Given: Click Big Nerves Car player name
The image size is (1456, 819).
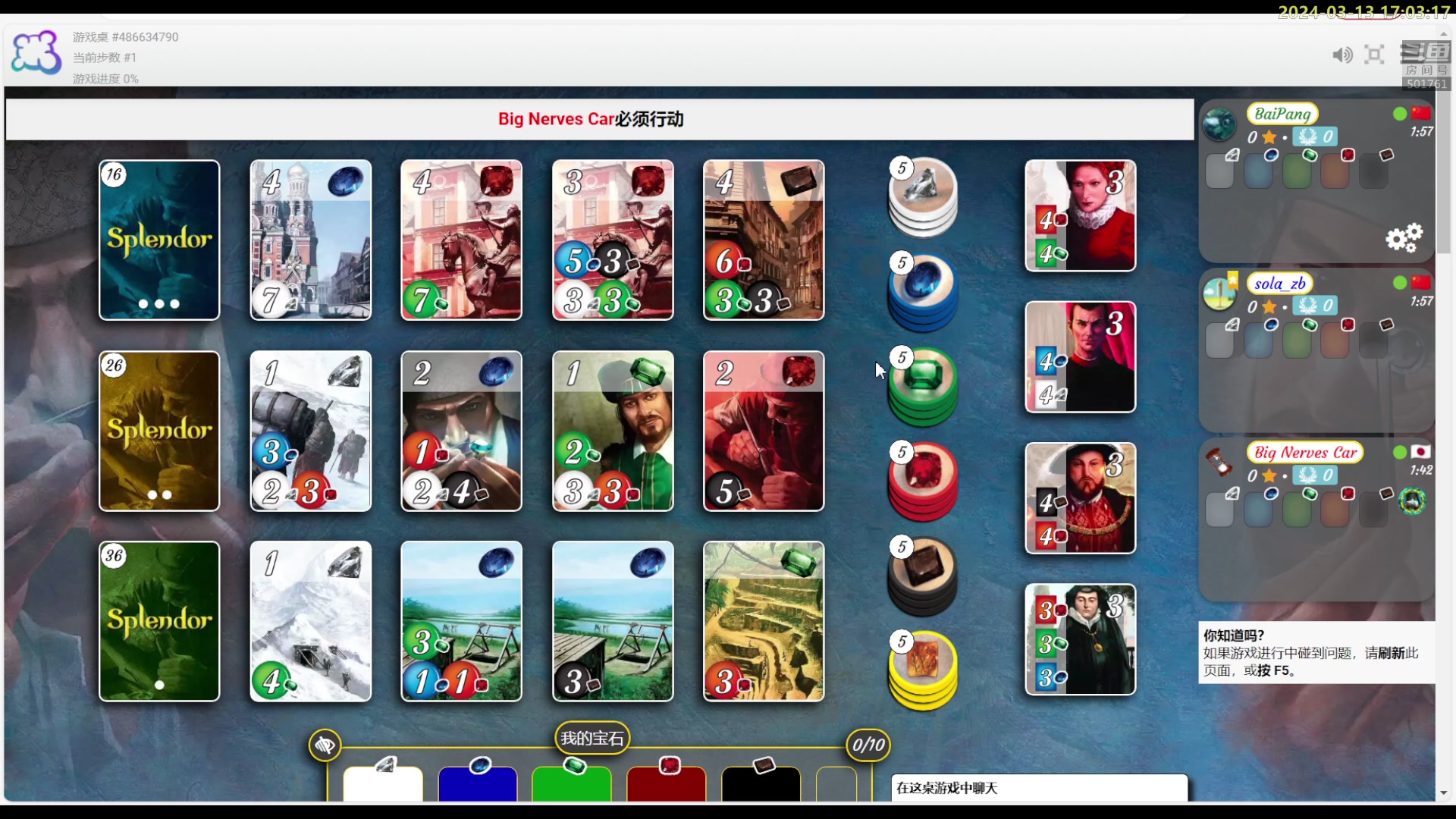Looking at the screenshot, I should click(x=1304, y=453).
